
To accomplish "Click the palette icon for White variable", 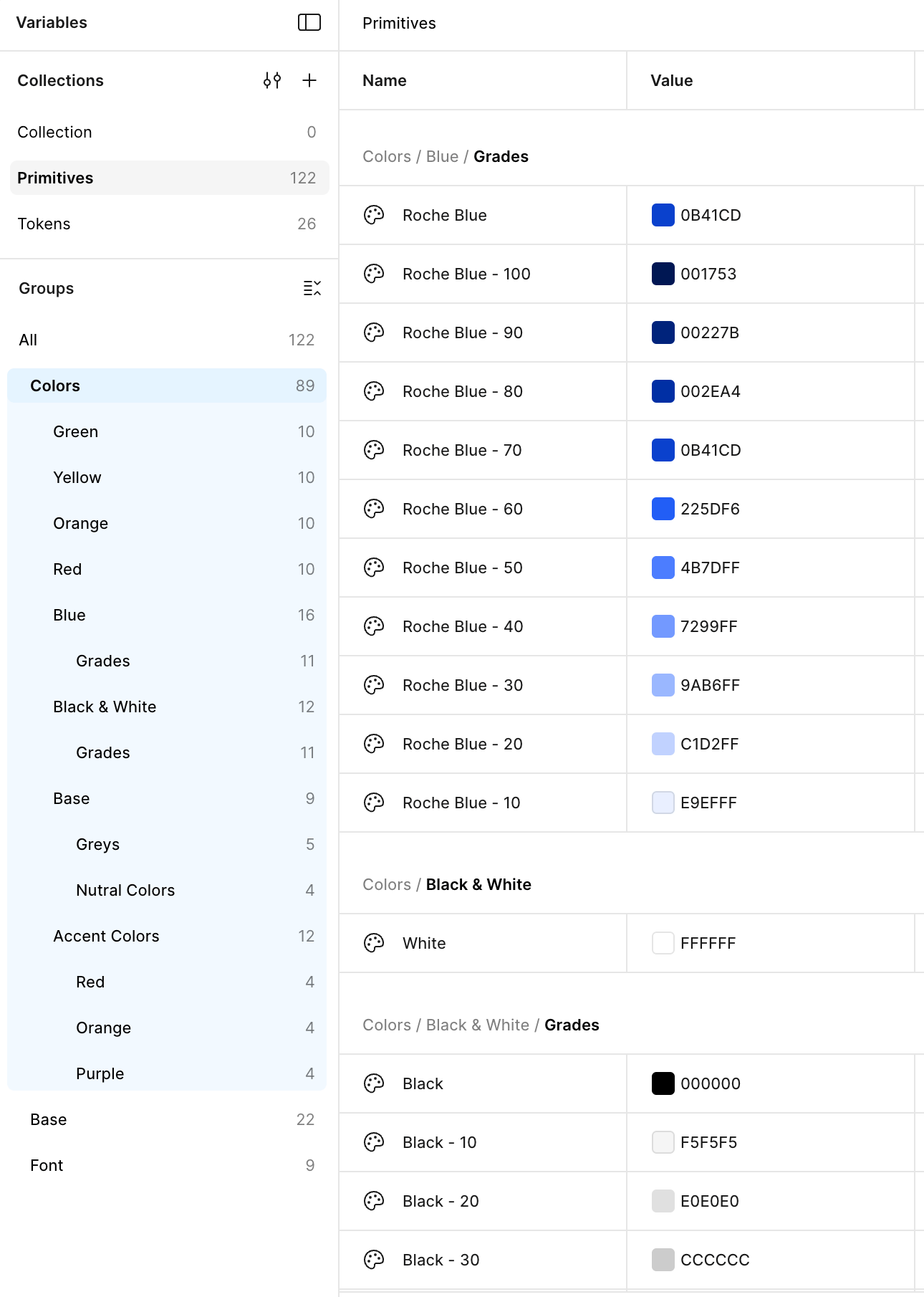I will (374, 943).
